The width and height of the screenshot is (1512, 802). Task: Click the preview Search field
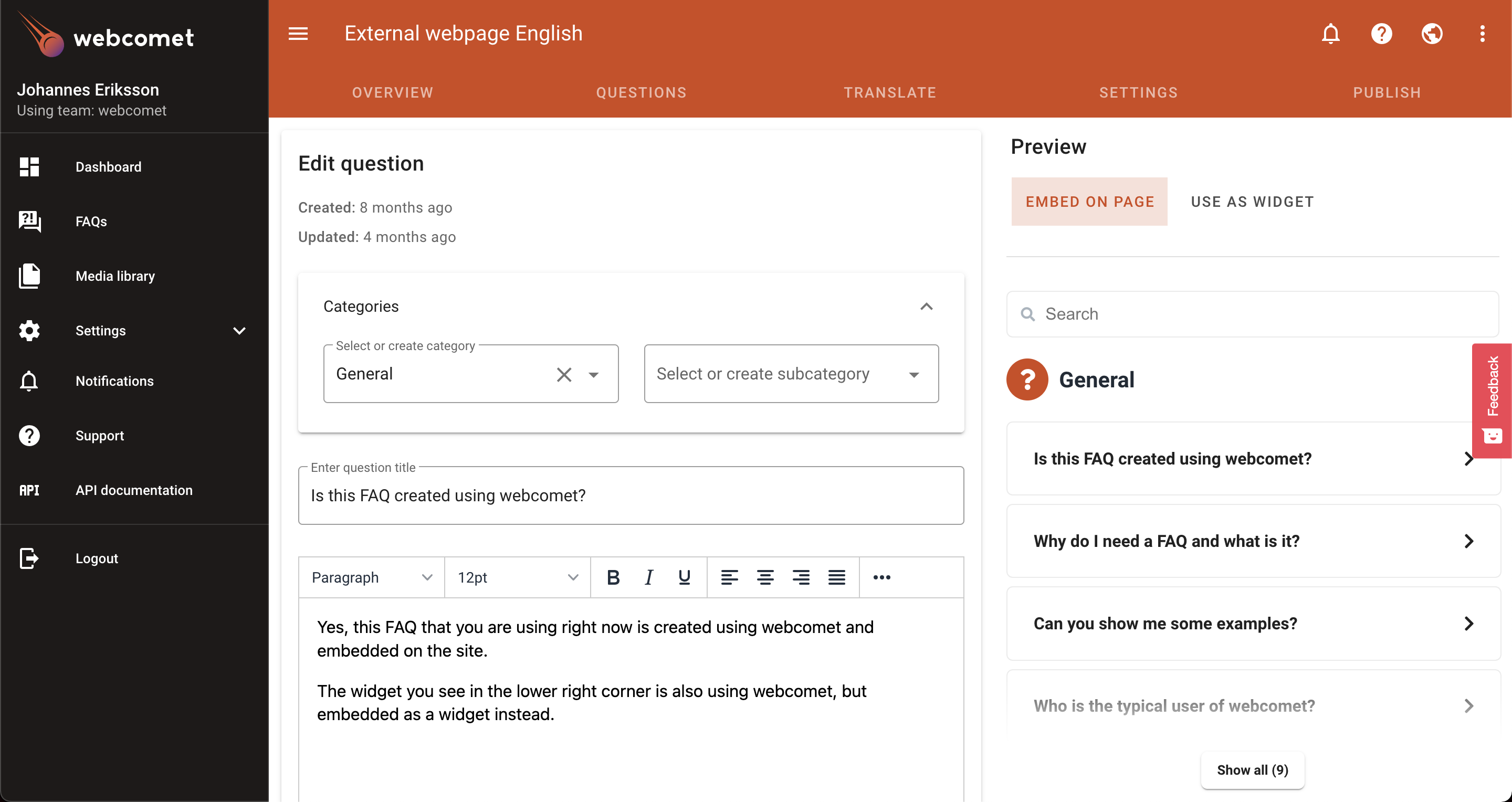[x=1253, y=314]
